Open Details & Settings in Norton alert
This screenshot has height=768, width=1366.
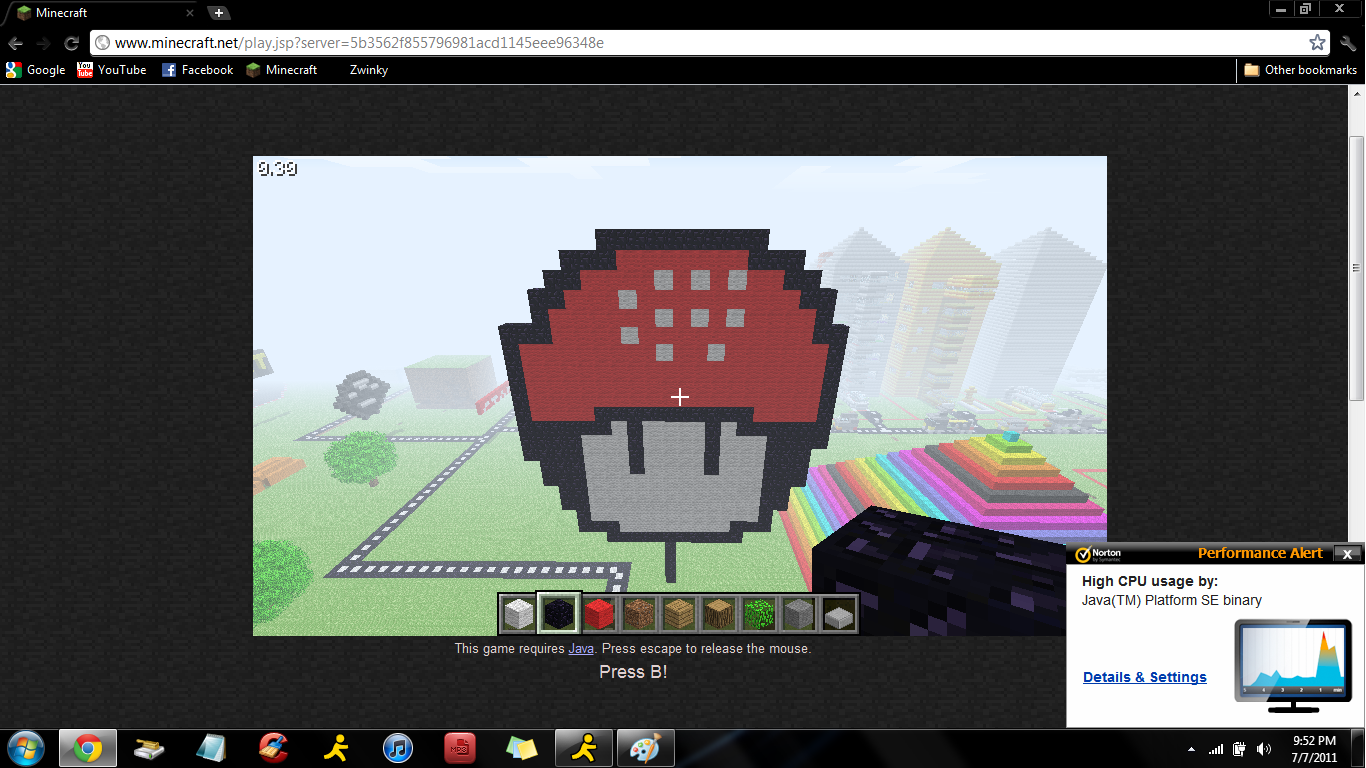point(1145,677)
